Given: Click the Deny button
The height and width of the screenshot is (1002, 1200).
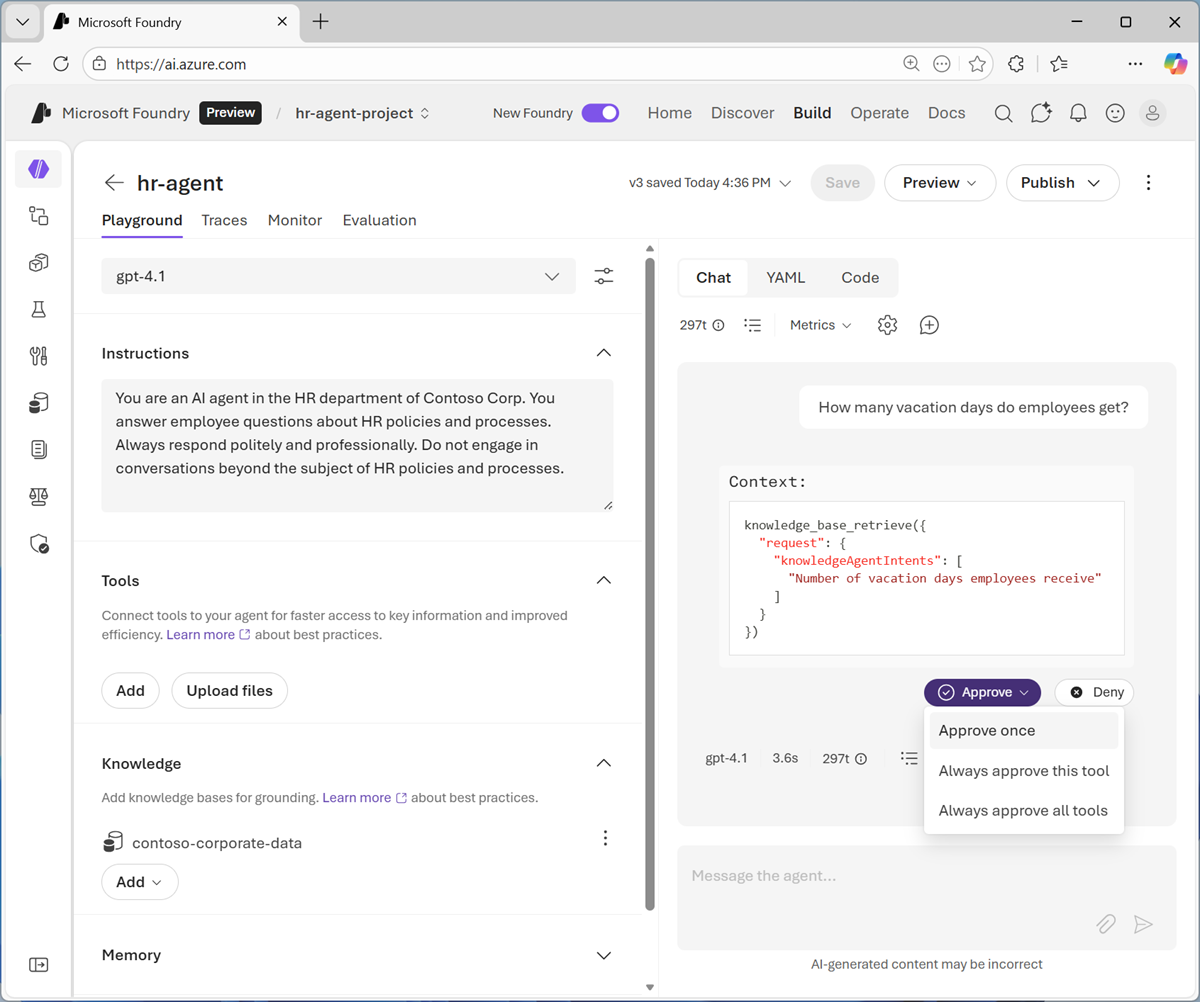Looking at the screenshot, I should [x=1094, y=692].
